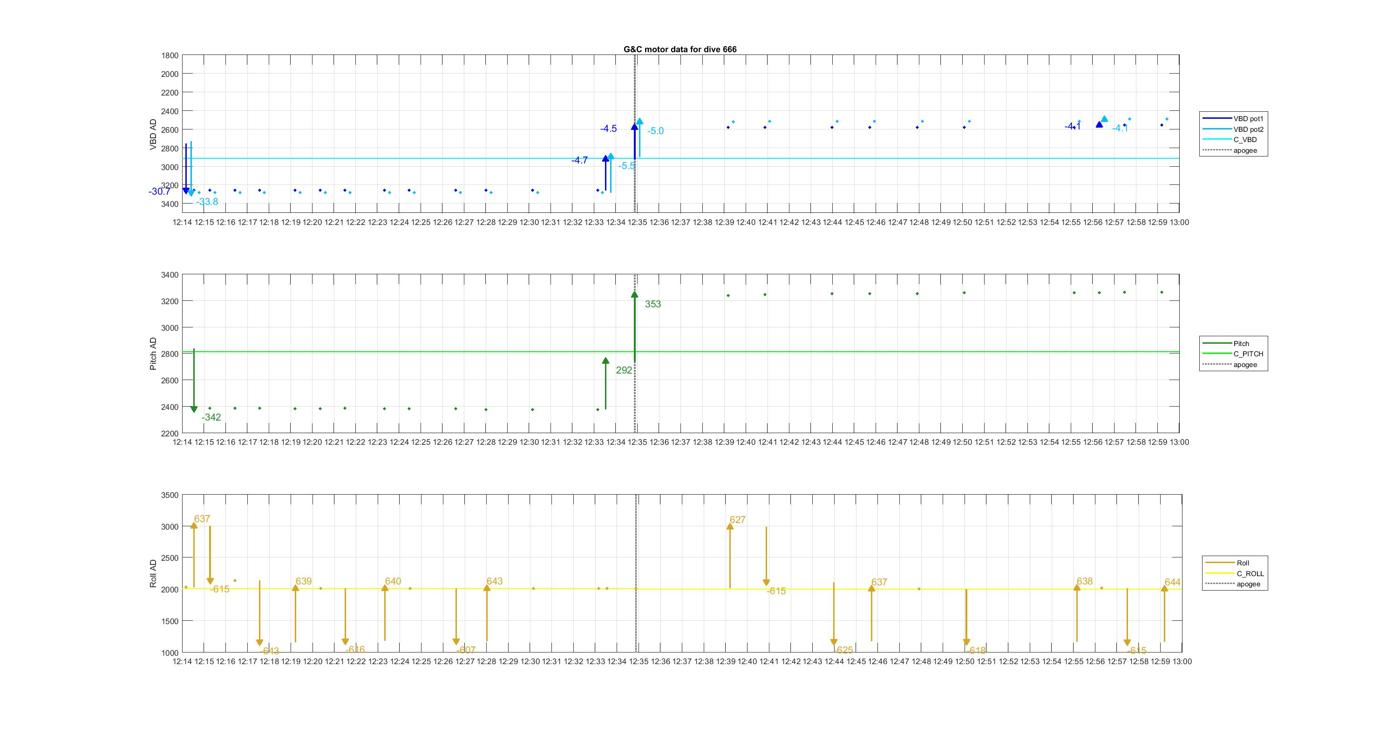Click the '639' roll annotation

[304, 582]
